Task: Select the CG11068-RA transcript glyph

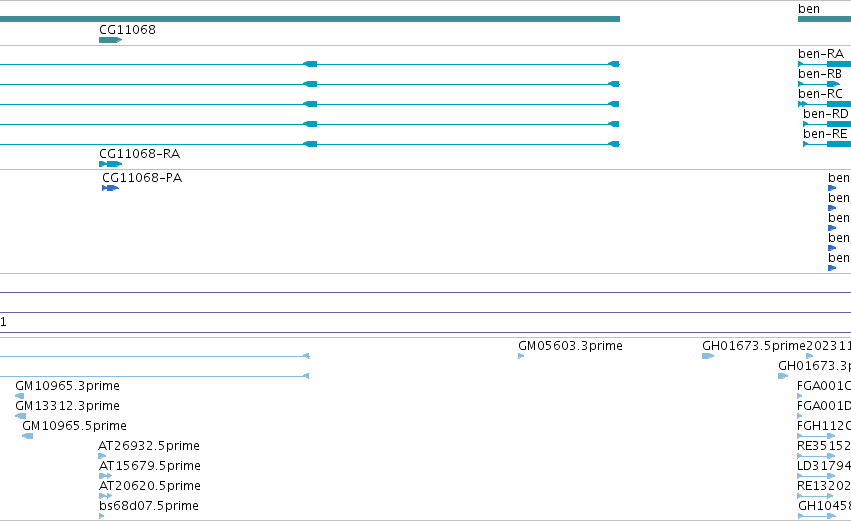Action: coord(111,164)
